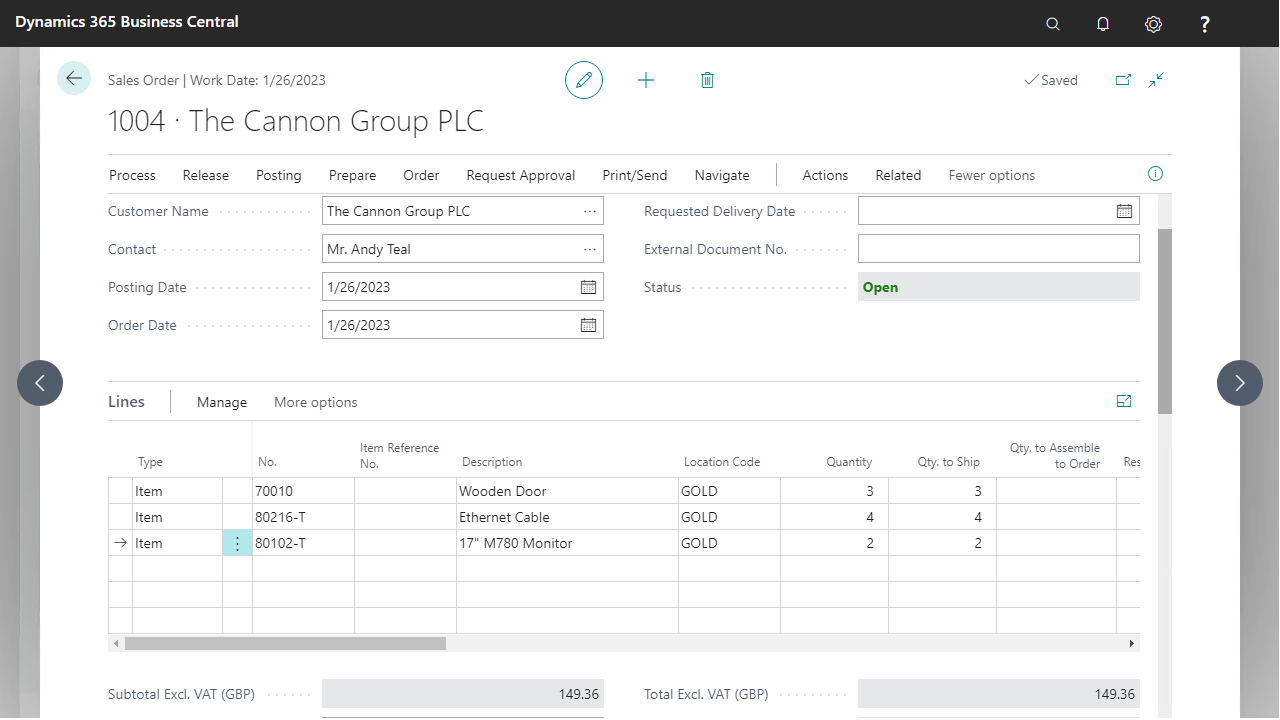Open the Request Approval menu
1280x720 pixels.
tap(521, 175)
